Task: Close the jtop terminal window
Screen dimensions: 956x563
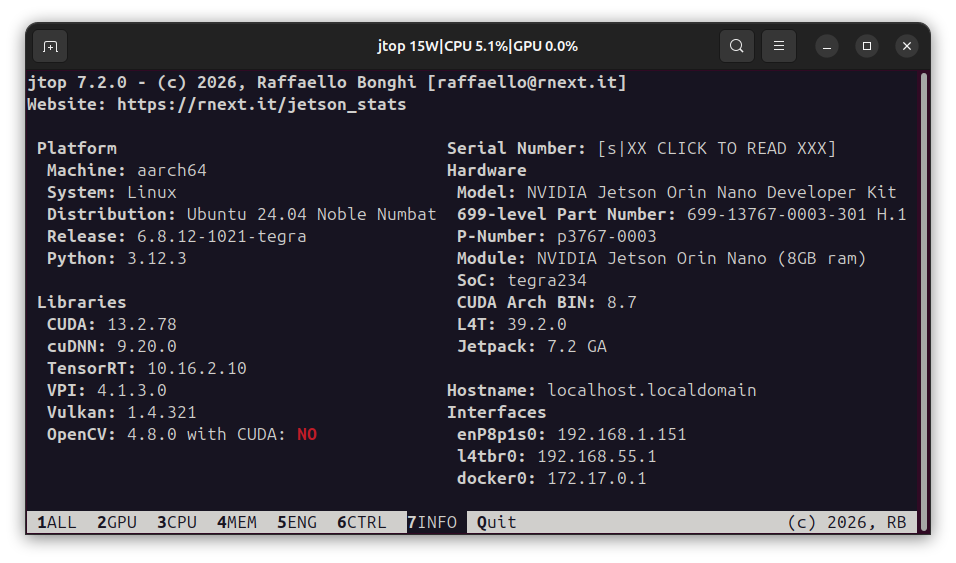Action: click(x=907, y=46)
